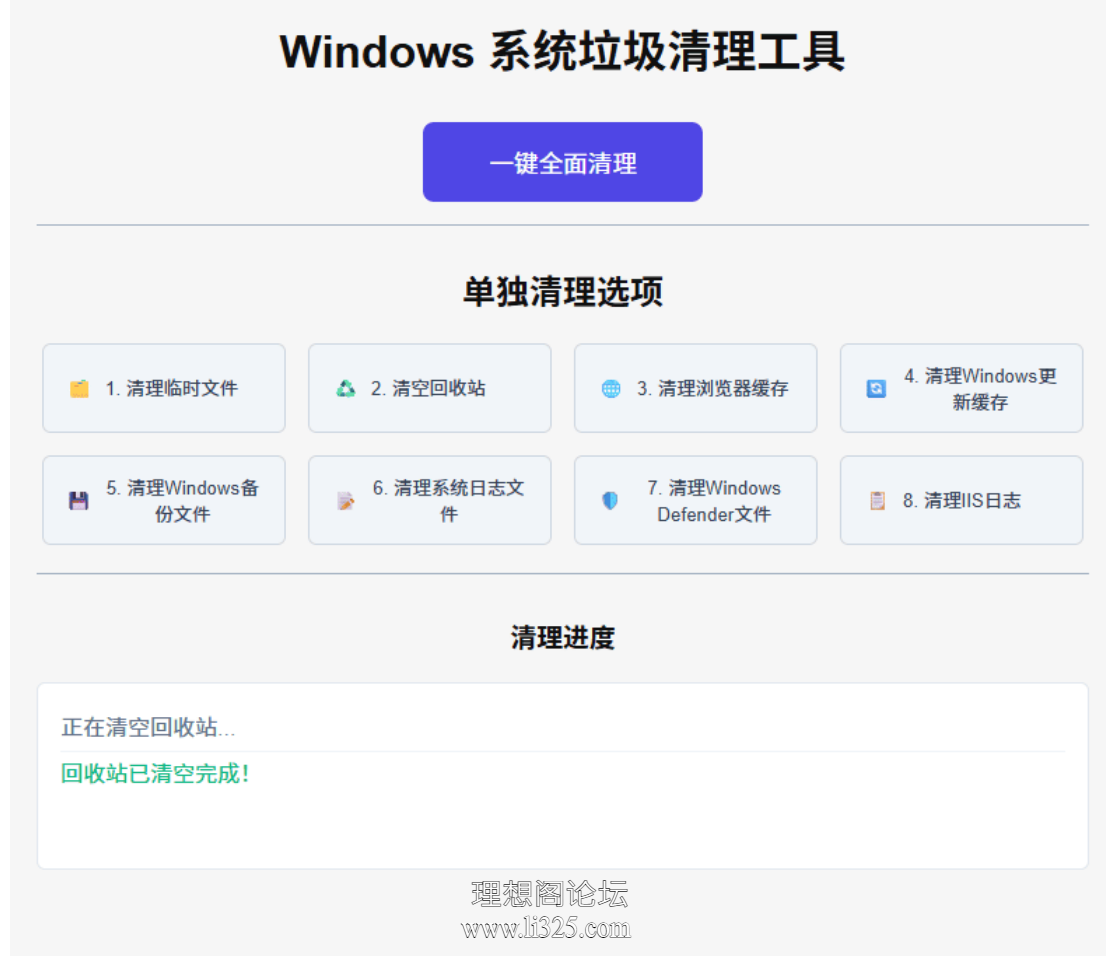Click the green 回收站已清空完成! message
Viewport: 1106px width, 956px height.
(155, 773)
